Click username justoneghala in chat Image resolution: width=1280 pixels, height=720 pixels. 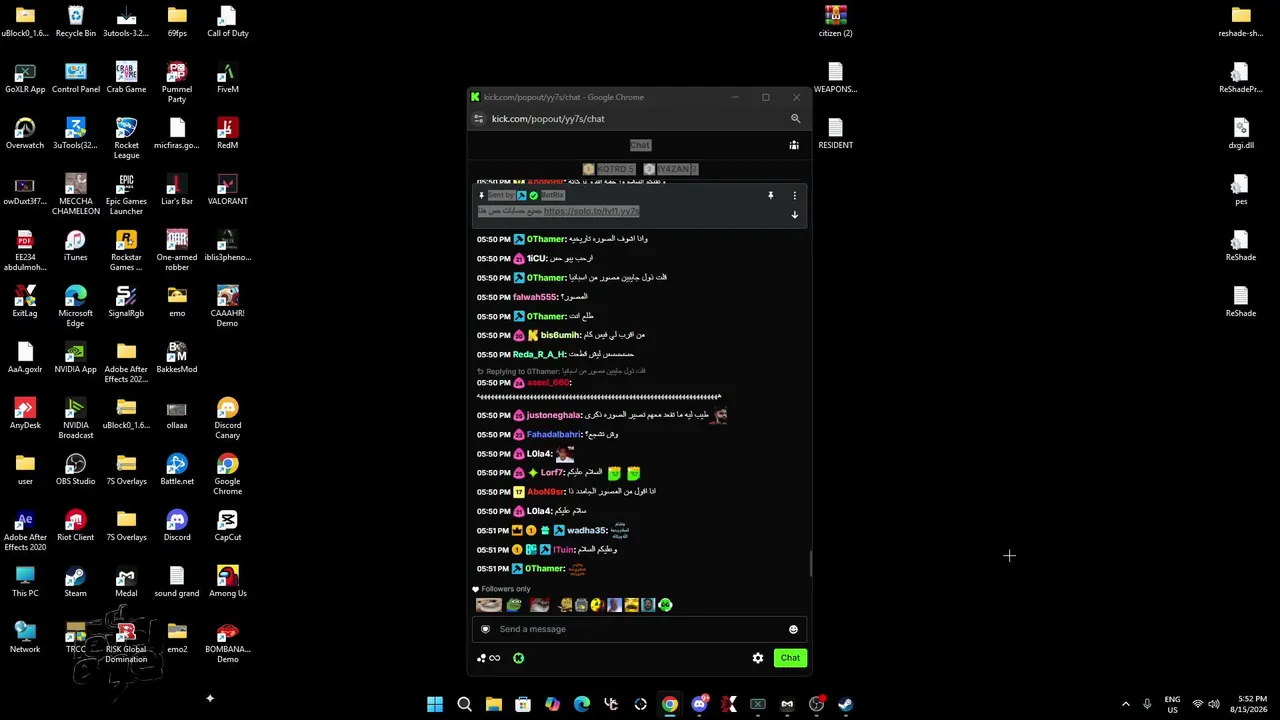554,415
